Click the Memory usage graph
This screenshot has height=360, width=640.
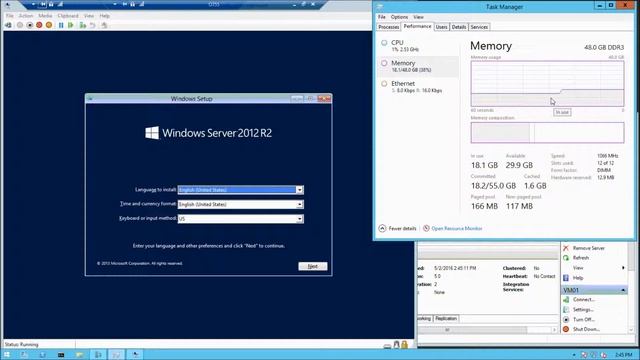(547, 84)
